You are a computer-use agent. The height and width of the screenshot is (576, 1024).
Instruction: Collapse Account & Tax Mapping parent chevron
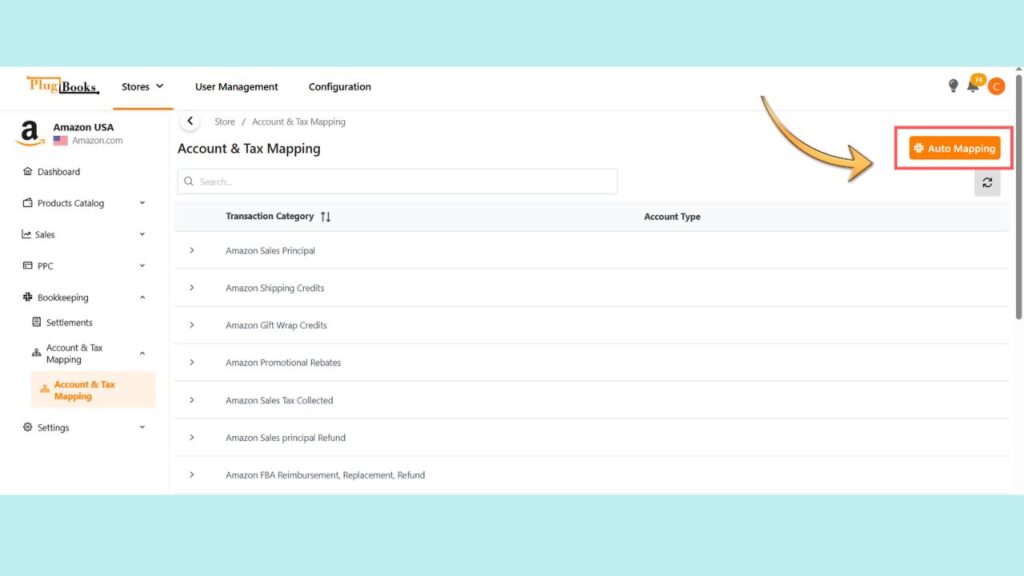(x=142, y=353)
